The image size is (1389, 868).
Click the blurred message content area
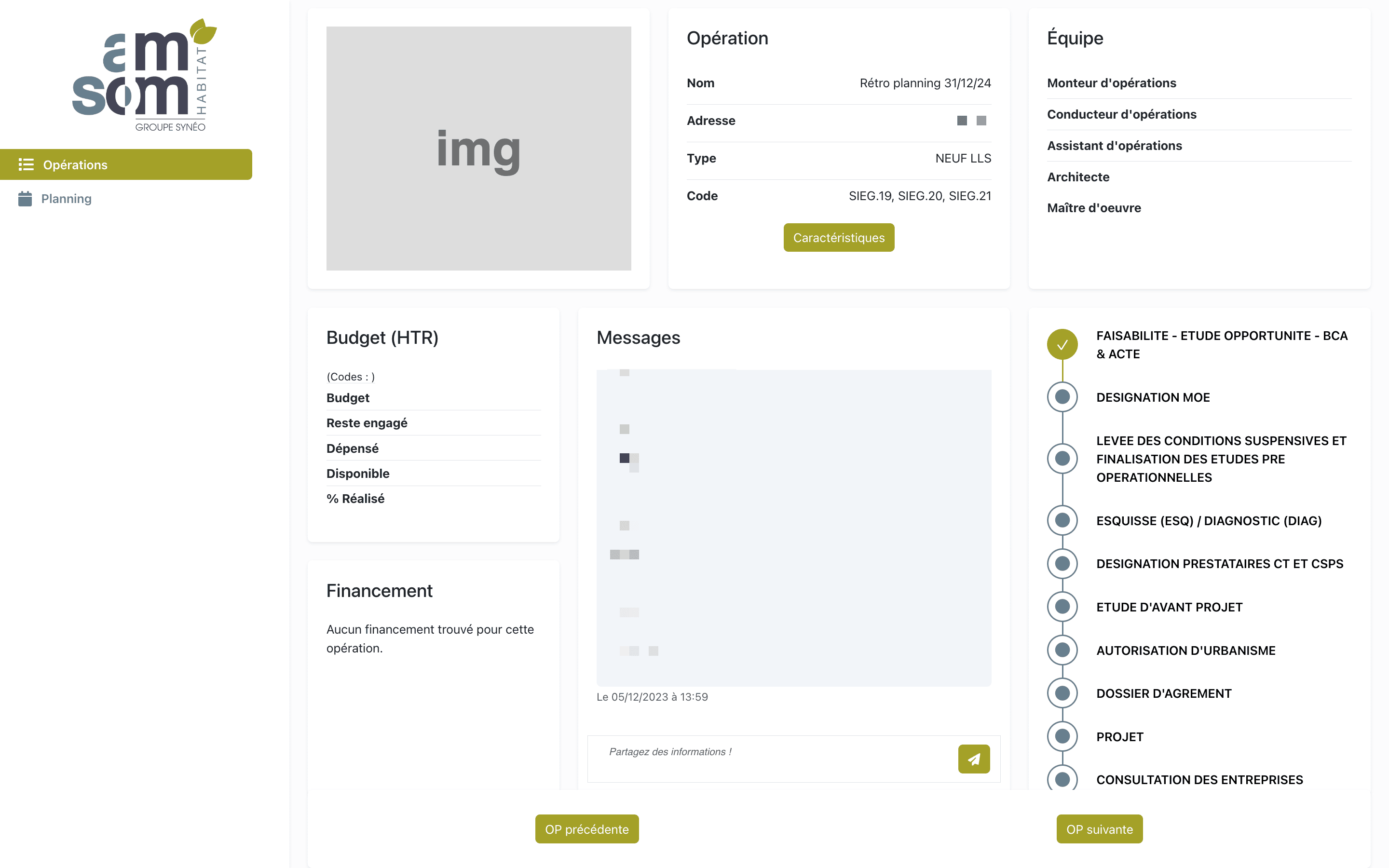(794, 528)
